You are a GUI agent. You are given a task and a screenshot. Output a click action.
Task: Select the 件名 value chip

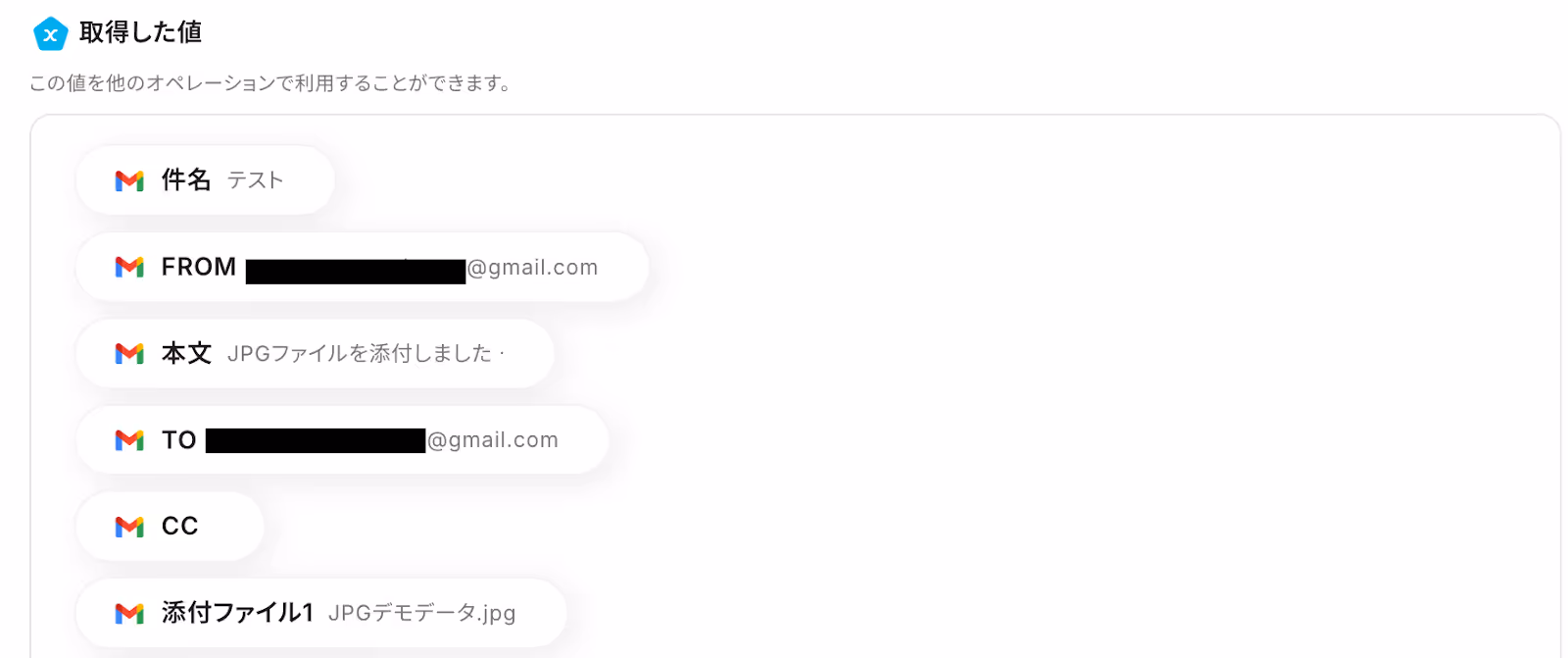pos(206,180)
